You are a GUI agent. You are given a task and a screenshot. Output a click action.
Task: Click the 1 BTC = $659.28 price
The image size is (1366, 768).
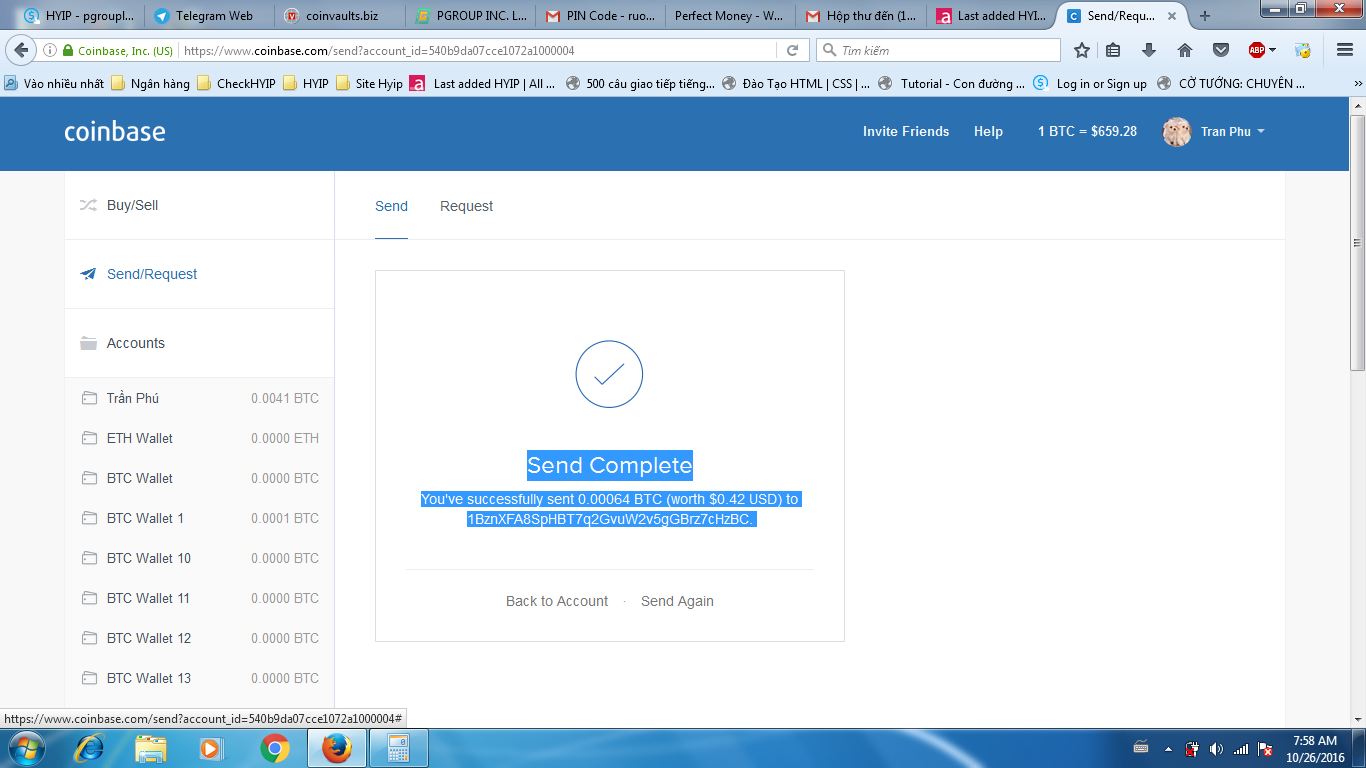click(1087, 131)
